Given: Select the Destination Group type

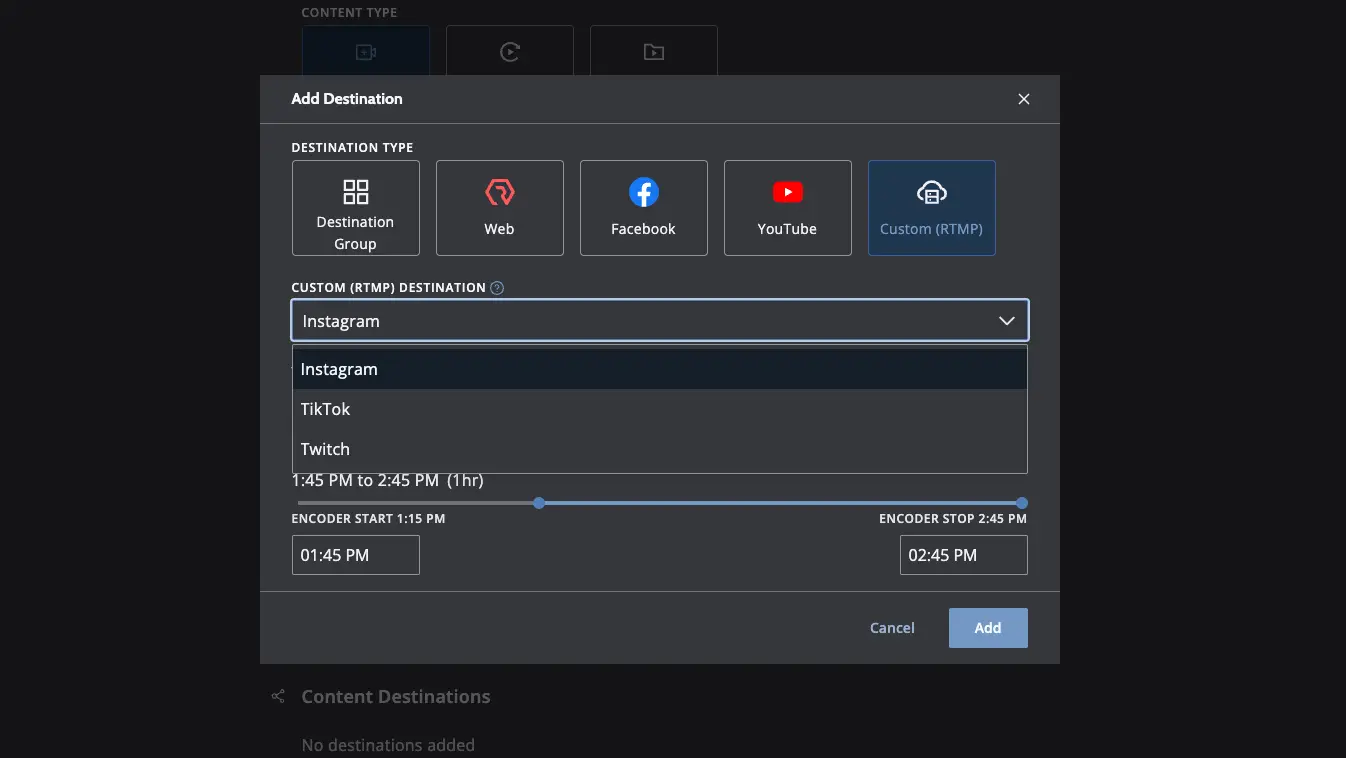Looking at the screenshot, I should click(356, 208).
